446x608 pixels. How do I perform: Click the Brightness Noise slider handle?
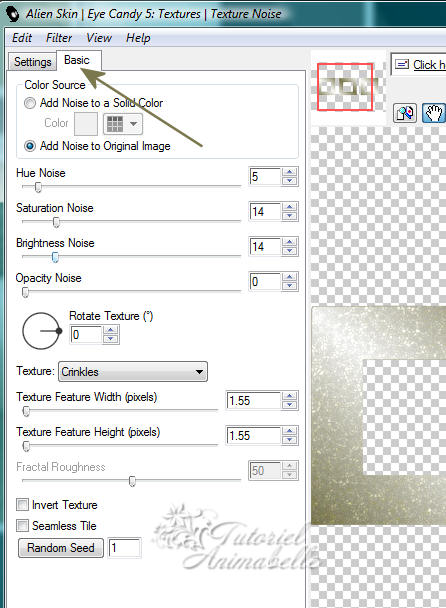pos(55,257)
